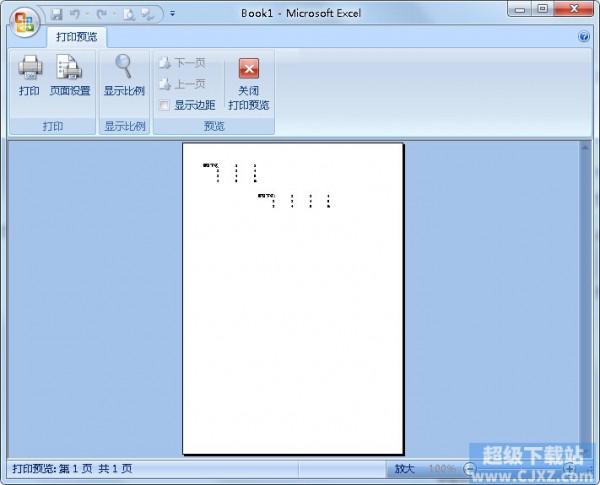Enable the Show Margins (显示边距) checkbox
This screenshot has height=485, width=600.
point(165,105)
